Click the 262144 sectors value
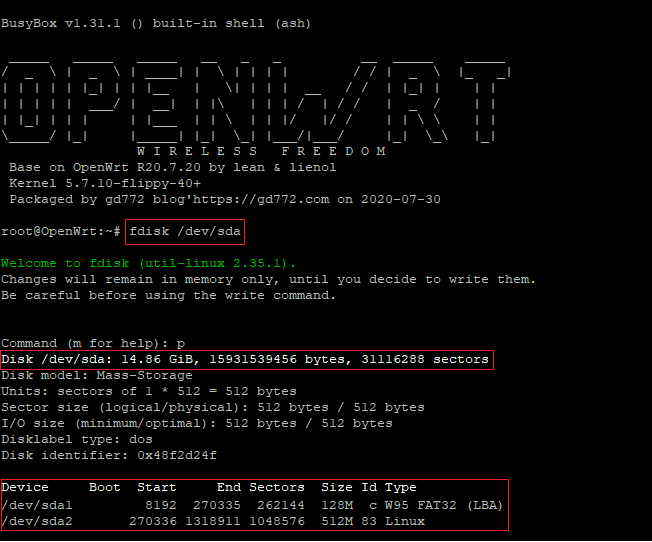The image size is (652, 542). [x=281, y=505]
